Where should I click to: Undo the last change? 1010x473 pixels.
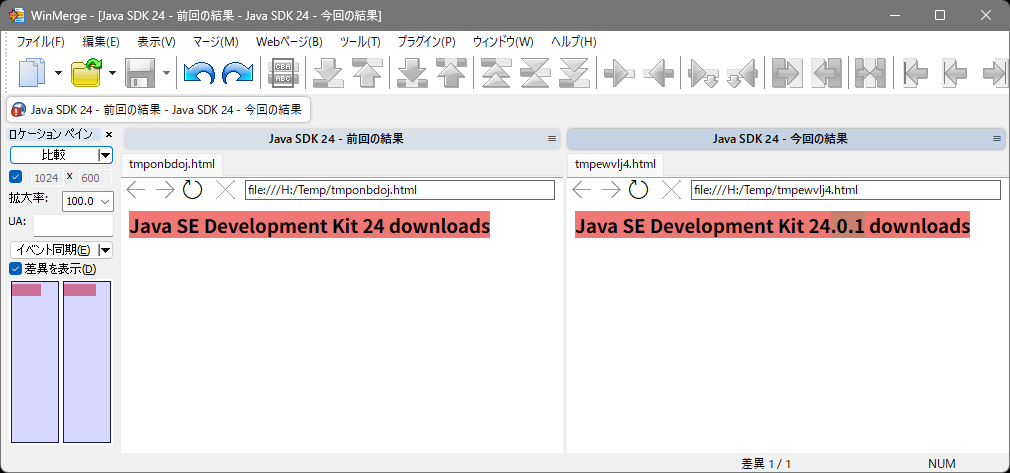coord(199,73)
